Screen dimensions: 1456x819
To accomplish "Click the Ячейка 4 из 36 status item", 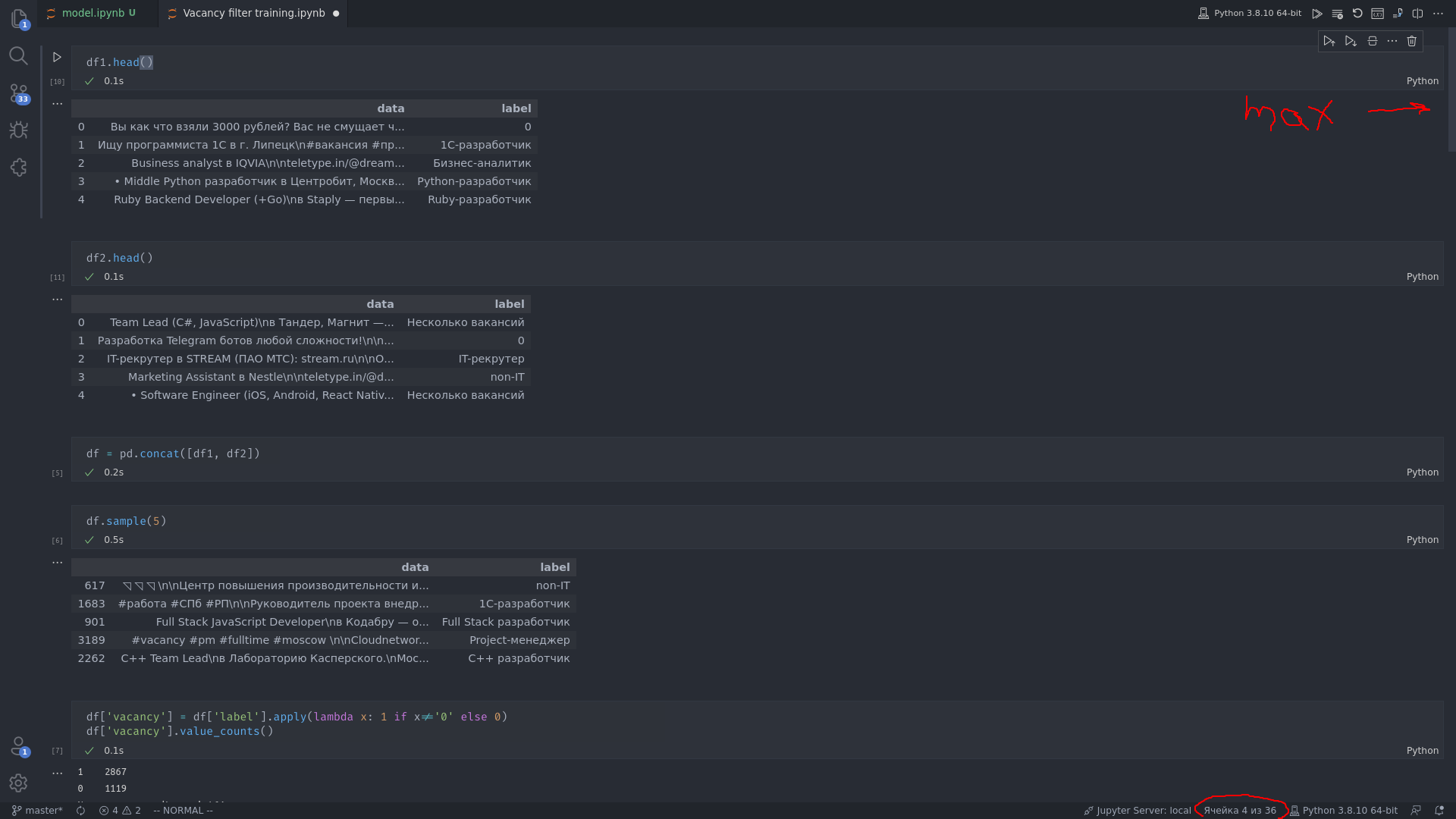I will pyautogui.click(x=1240, y=811).
